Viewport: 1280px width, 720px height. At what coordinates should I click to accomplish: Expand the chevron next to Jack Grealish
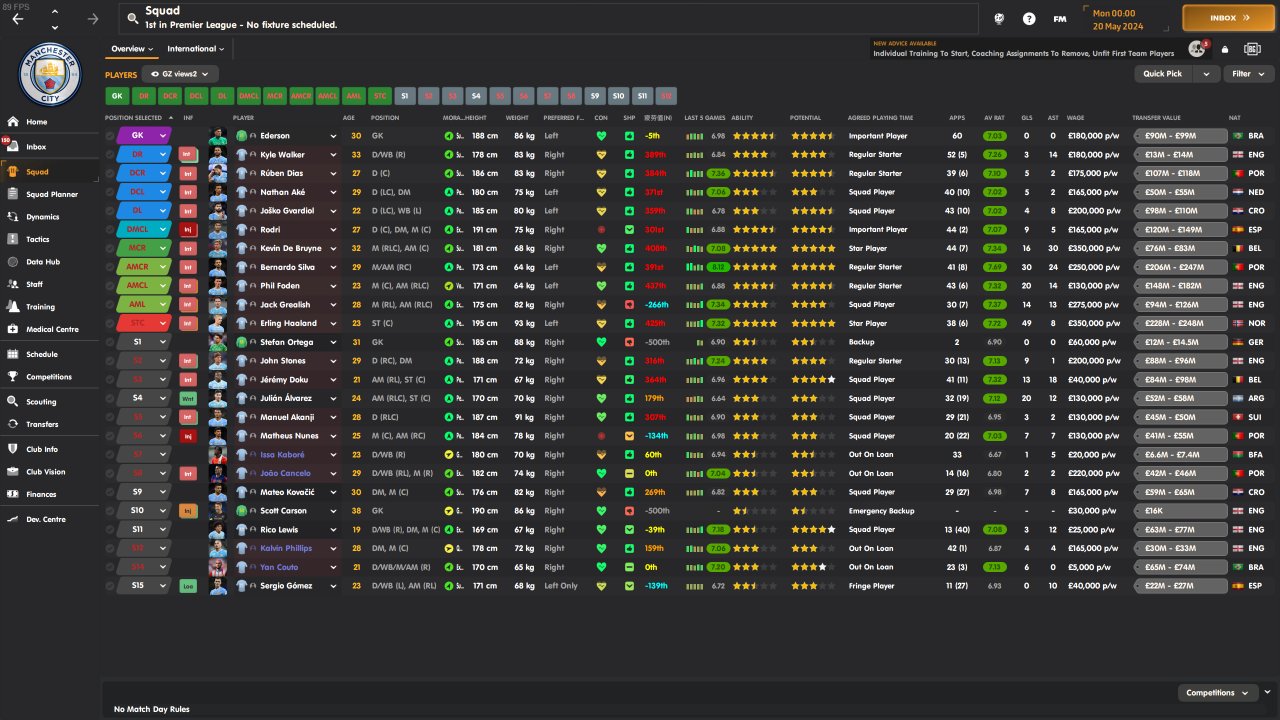[334, 305]
